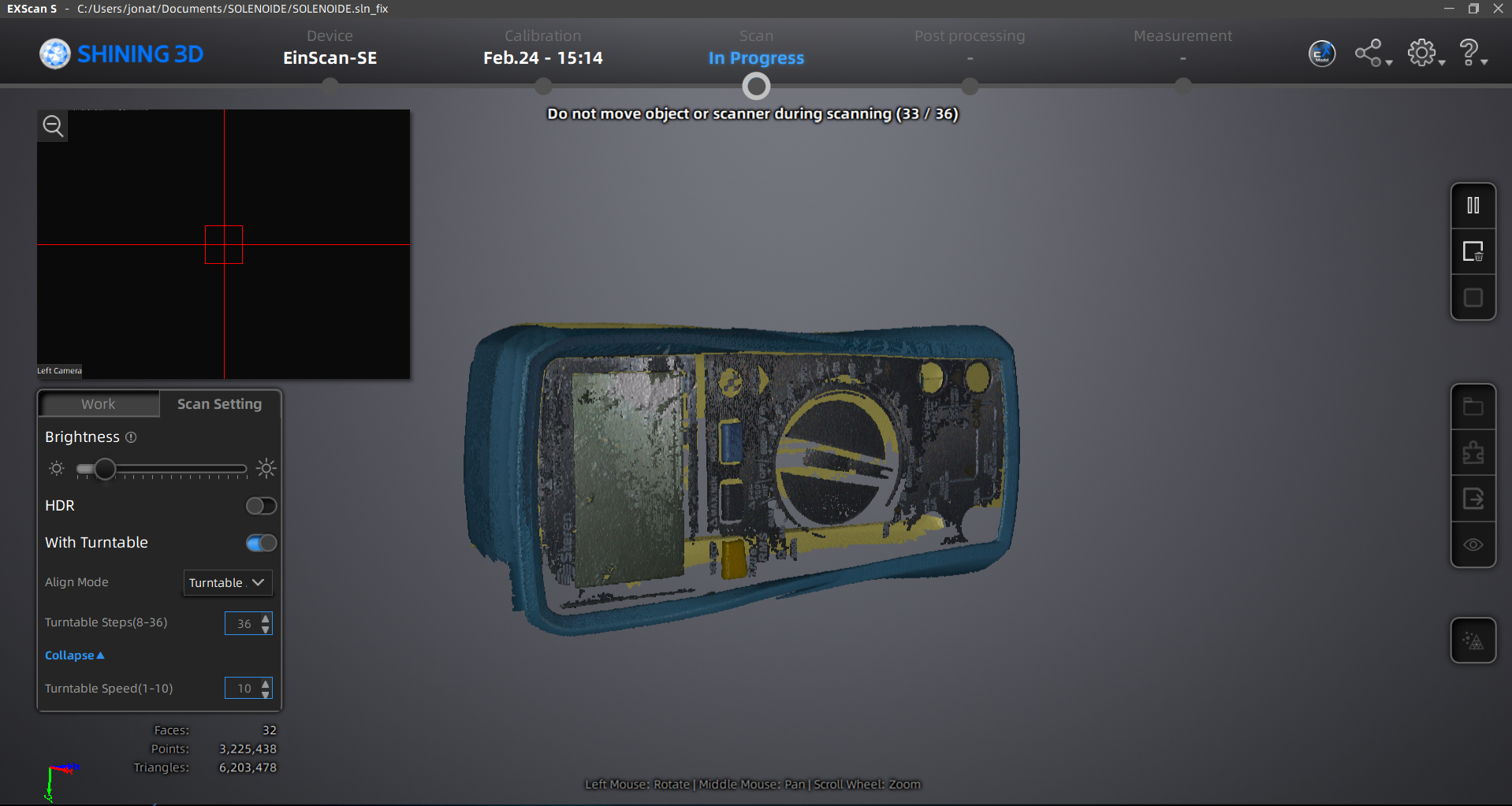Open the settings gear menu
The height and width of the screenshot is (806, 1512).
click(x=1425, y=54)
